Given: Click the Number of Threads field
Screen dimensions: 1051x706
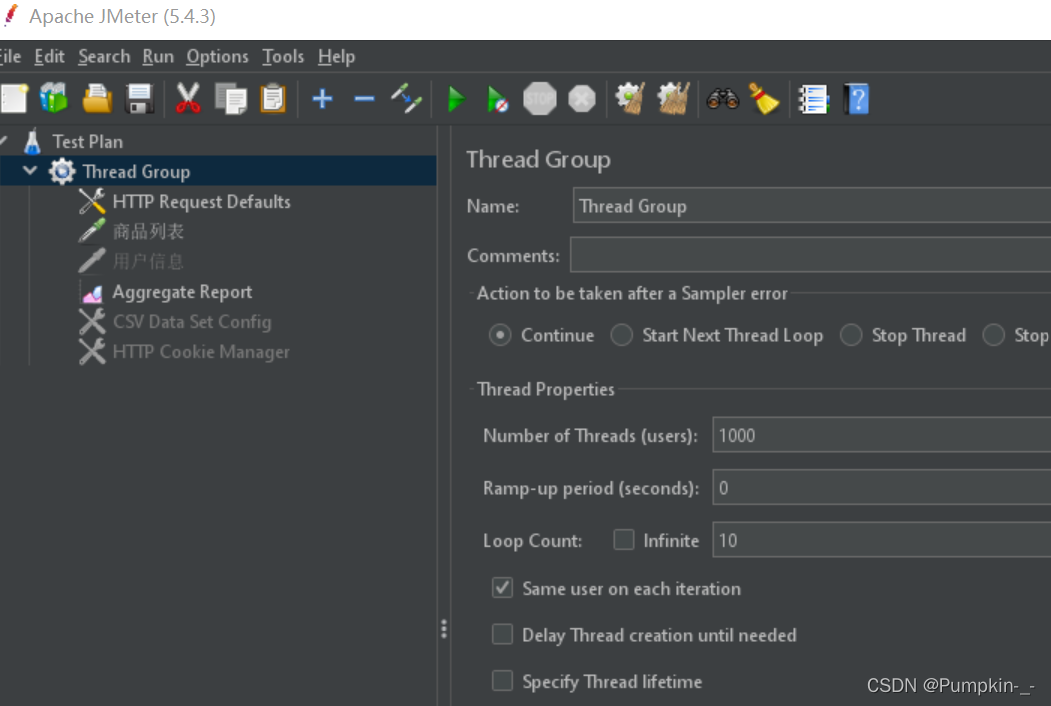Looking at the screenshot, I should pyautogui.click(x=881, y=435).
